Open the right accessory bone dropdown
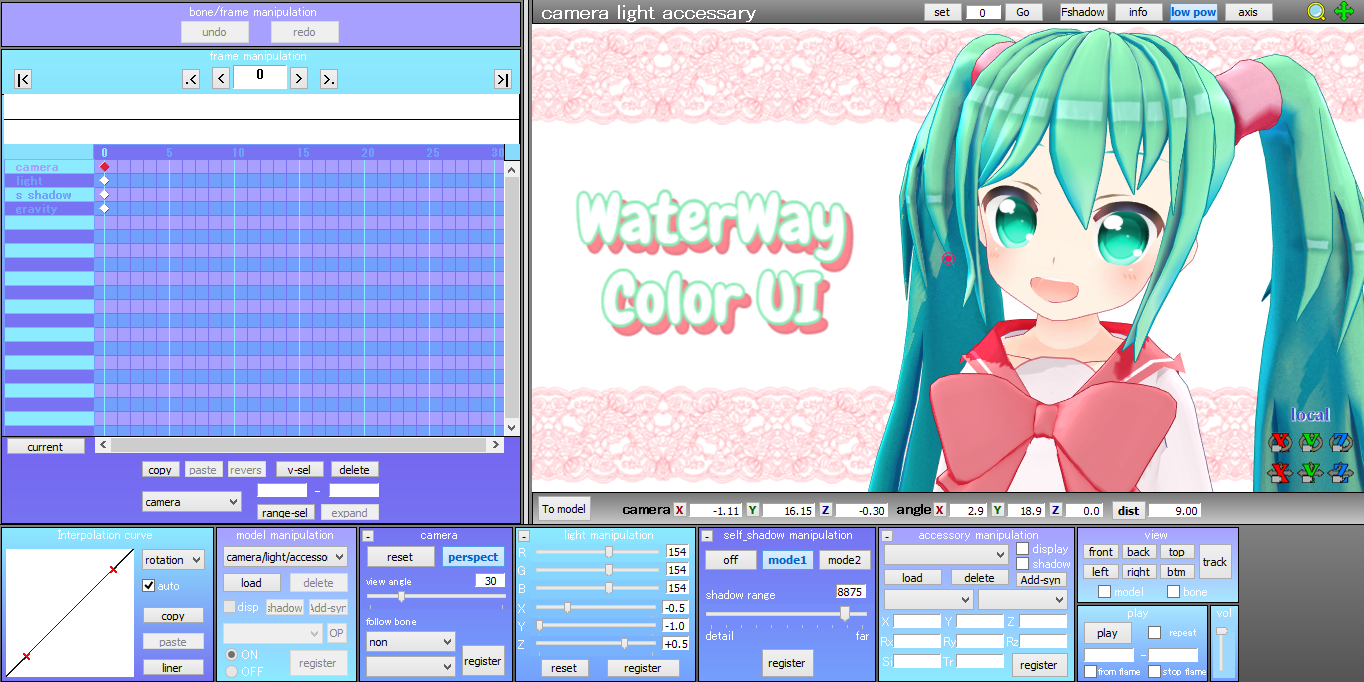This screenshot has height=682, width=1364. pos(1023,600)
